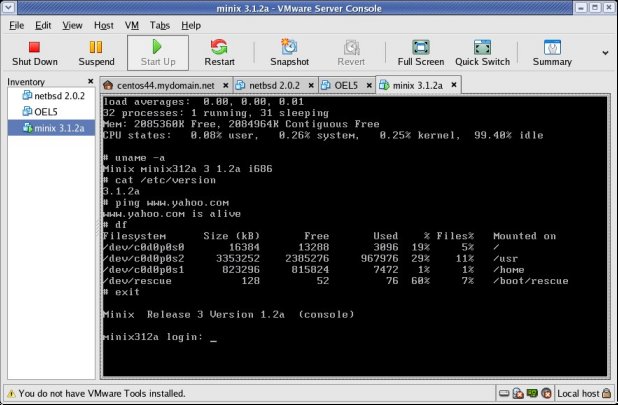The image size is (618, 405).
Task: Open the Tabs menu
Action: [160, 26]
